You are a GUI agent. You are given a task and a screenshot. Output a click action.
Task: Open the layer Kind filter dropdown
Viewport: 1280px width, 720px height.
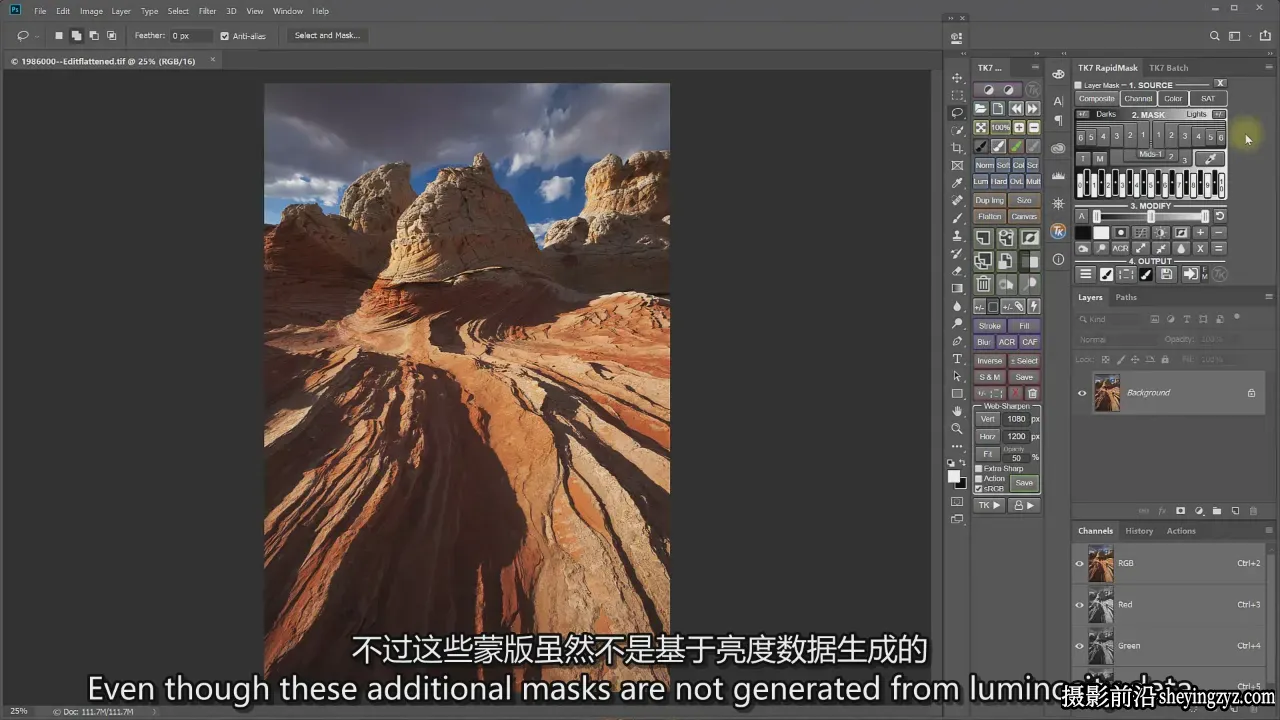(x=1110, y=319)
